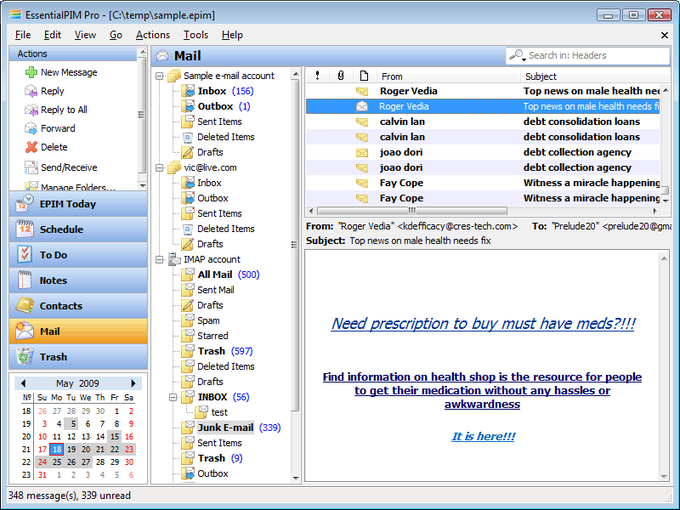Click the Sample e-mail account folder icon
Viewport: 680px width, 510px height.
point(174,75)
